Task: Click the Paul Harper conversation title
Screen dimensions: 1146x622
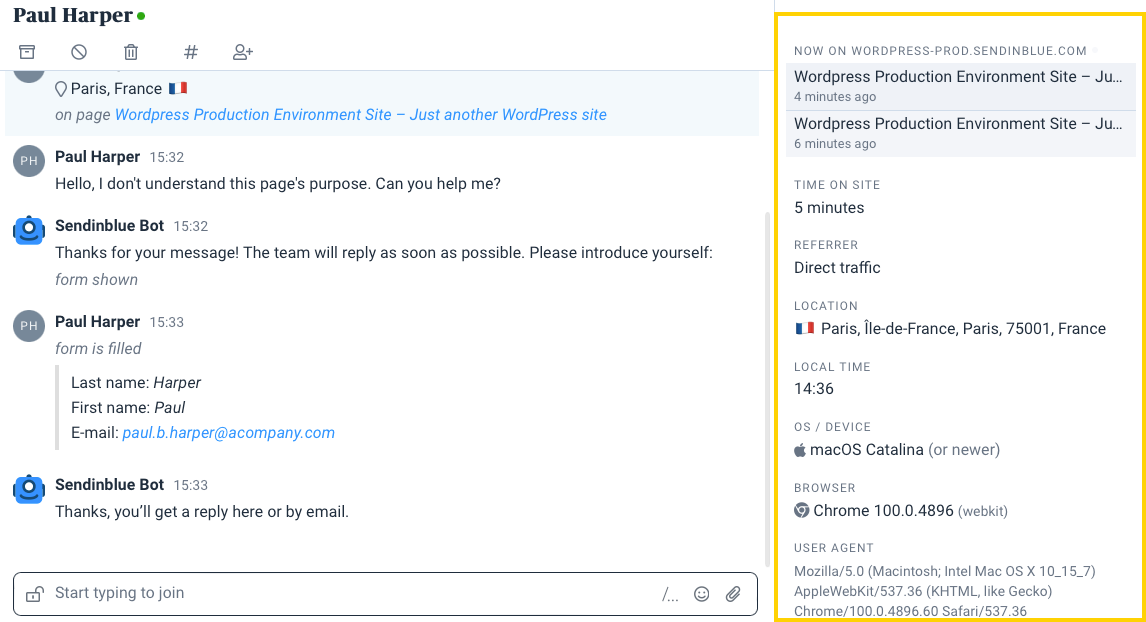Action: (73, 15)
